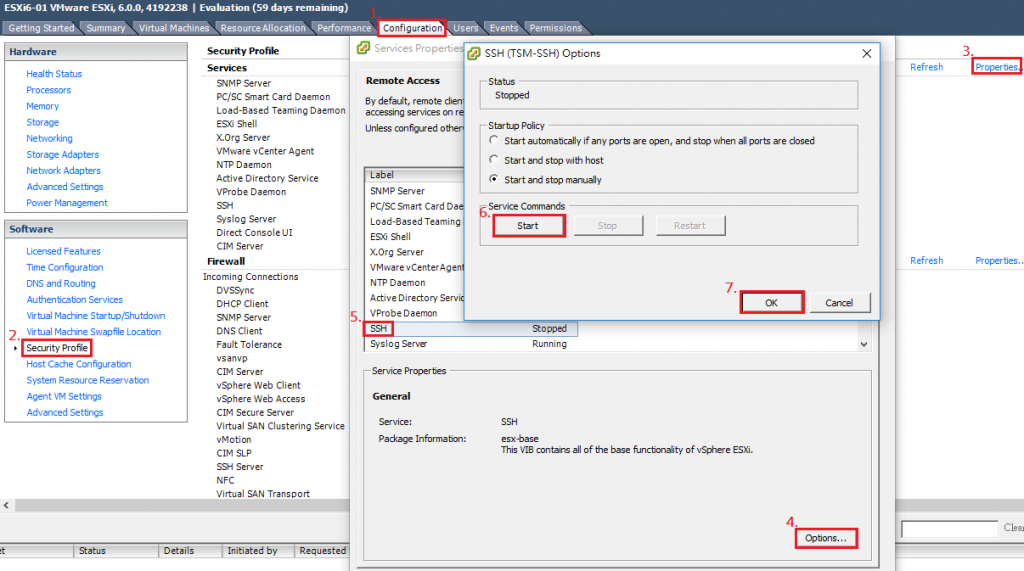Open the Resource Allocation tab
Screen dimensions: 1024x571
263,28
